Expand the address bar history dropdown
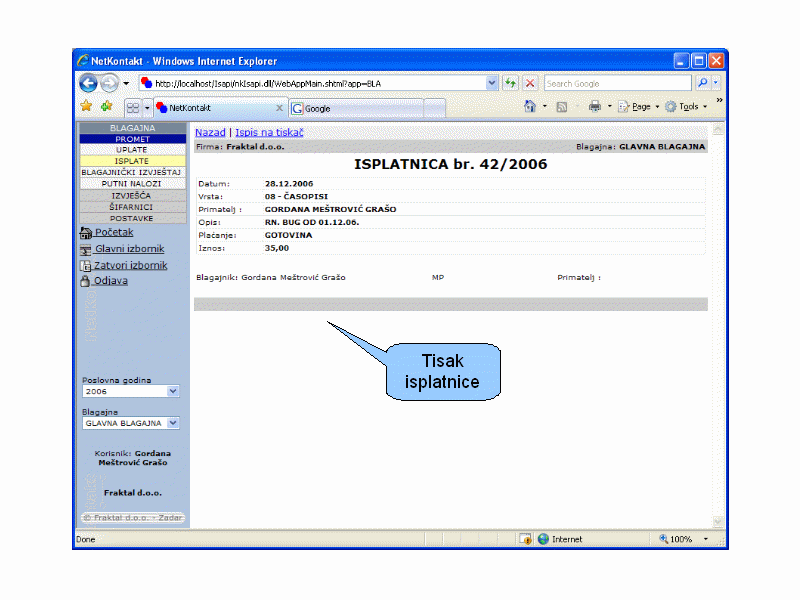Image resolution: width=800 pixels, height=600 pixels. click(491, 83)
